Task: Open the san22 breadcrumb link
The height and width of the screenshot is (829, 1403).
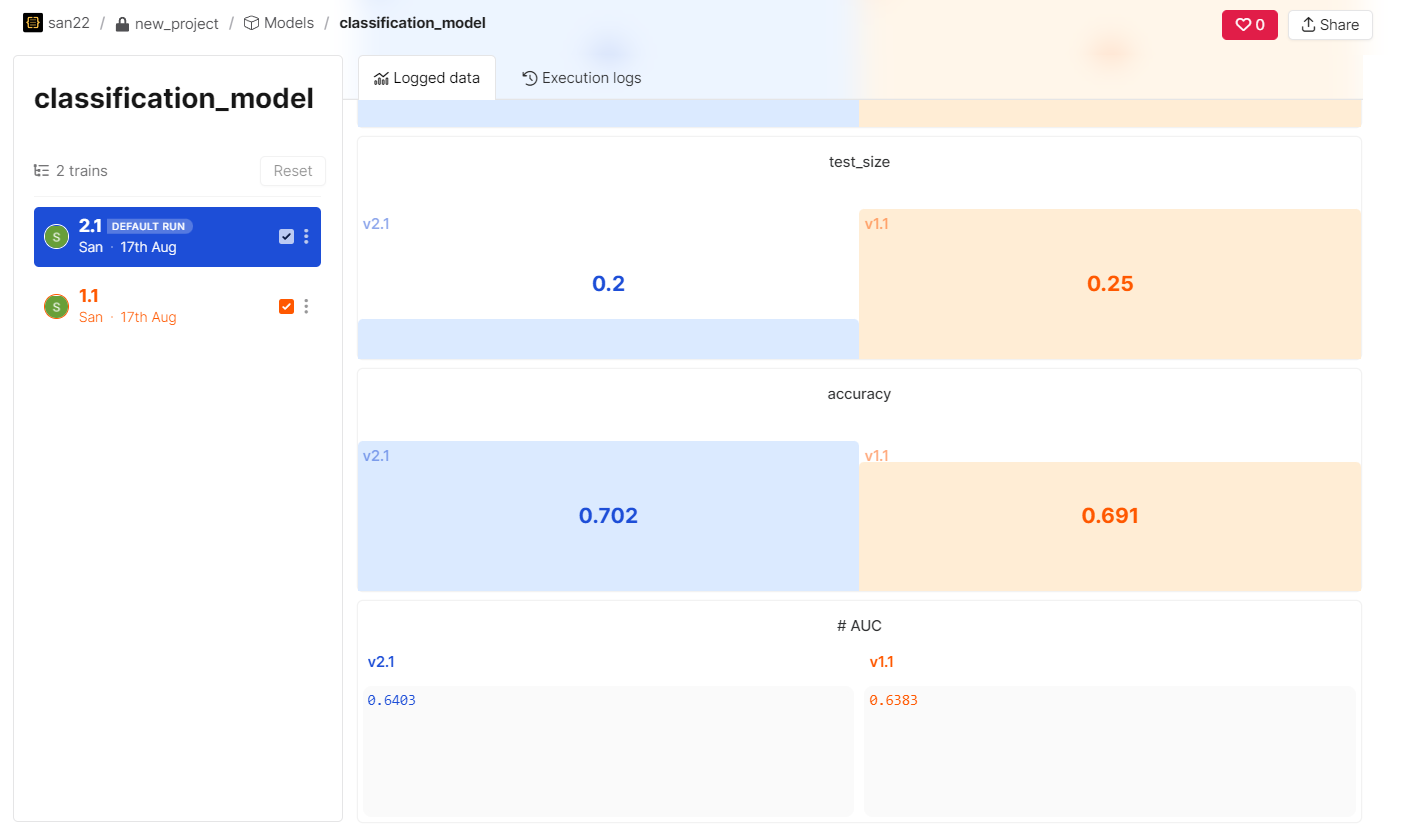Action: point(69,23)
